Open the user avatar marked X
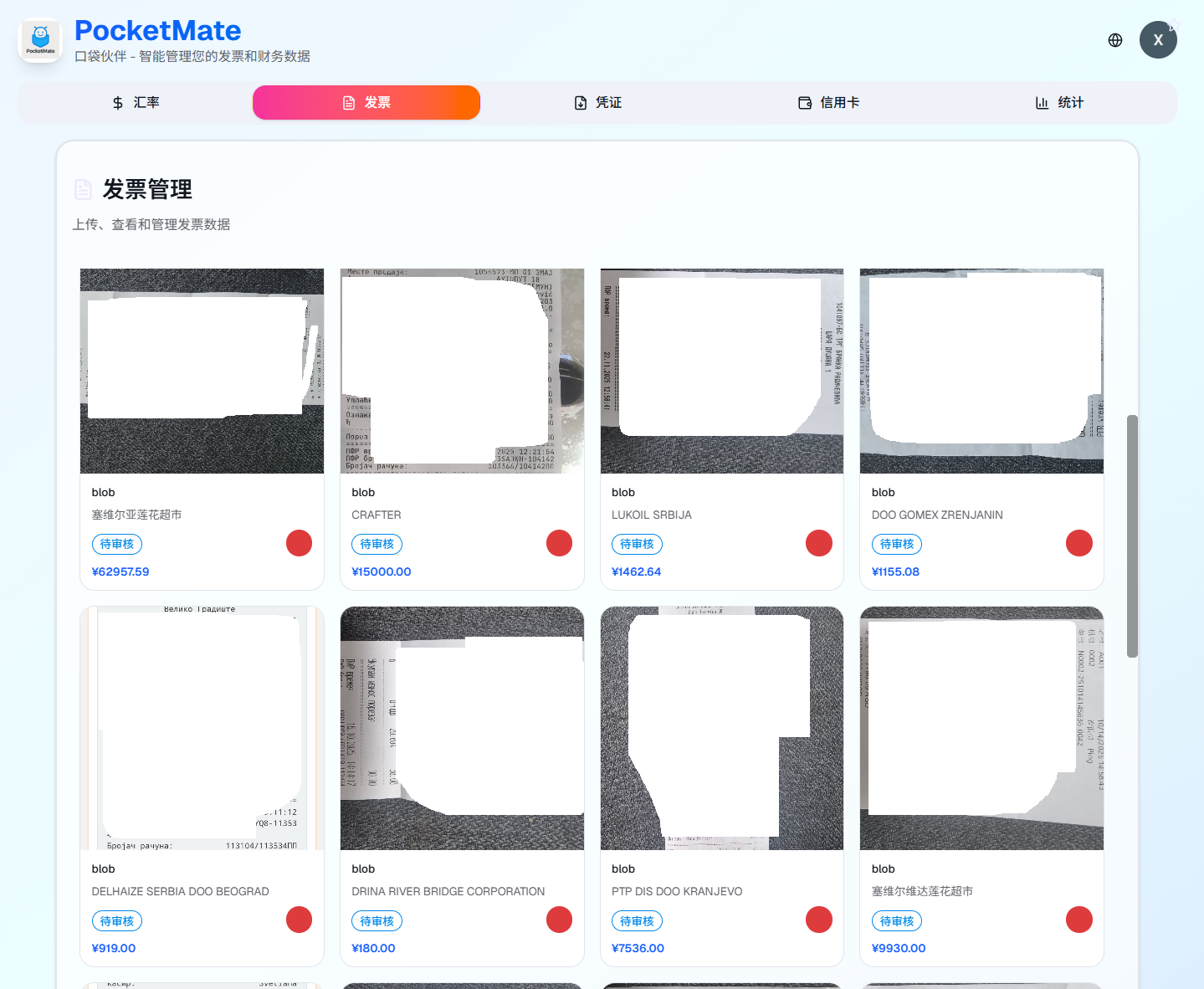This screenshot has width=1204, height=989. point(1158,39)
